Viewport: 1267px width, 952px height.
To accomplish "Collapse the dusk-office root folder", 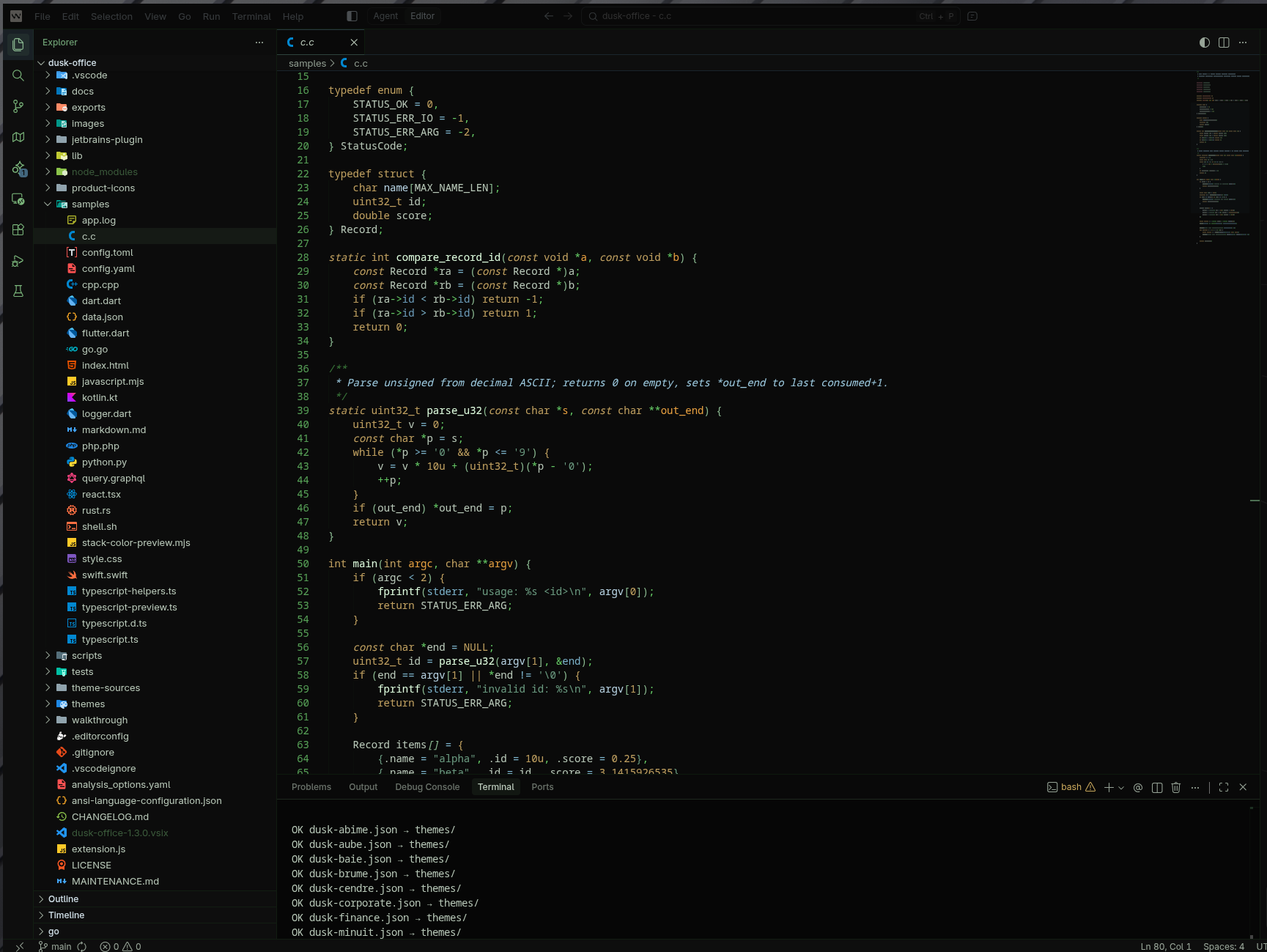I will (x=155, y=63).
